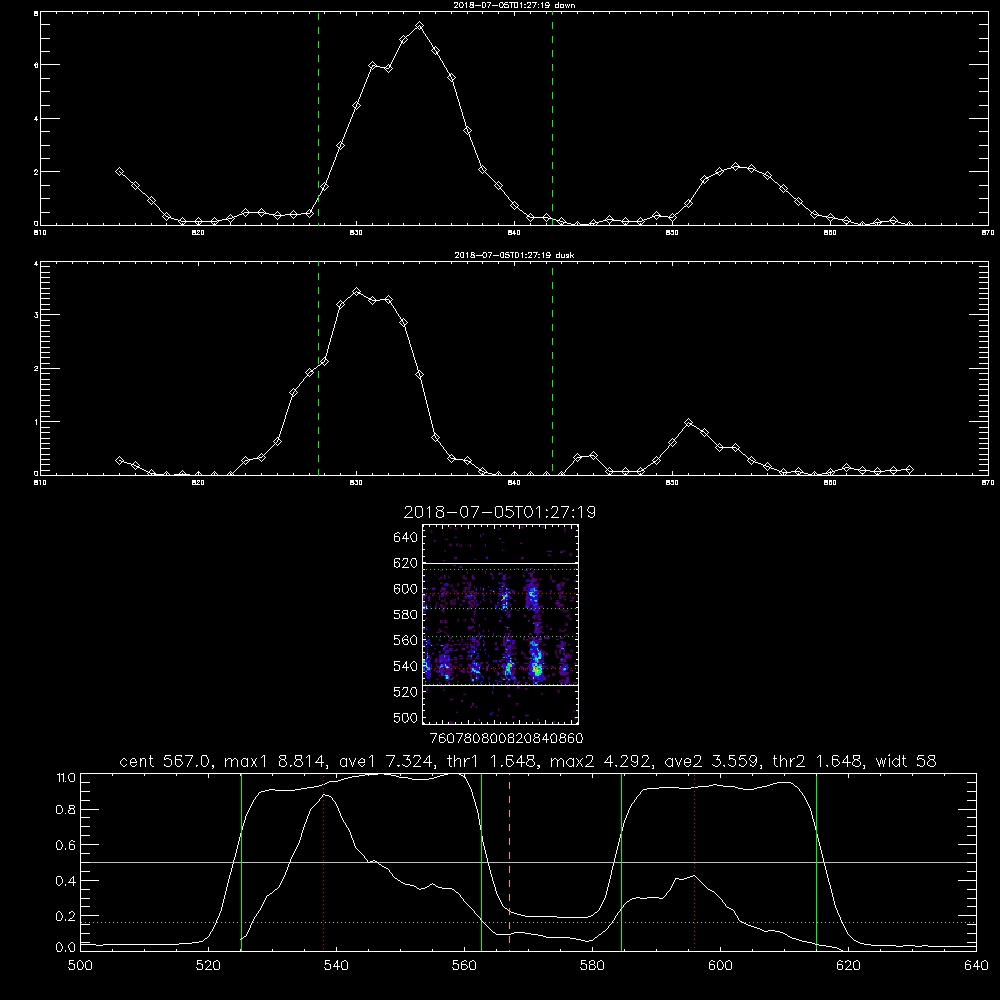Click the solid horizontal 0.5 line in bottom plot
Viewport: 1000px width, 1000px height.
click(x=528, y=862)
